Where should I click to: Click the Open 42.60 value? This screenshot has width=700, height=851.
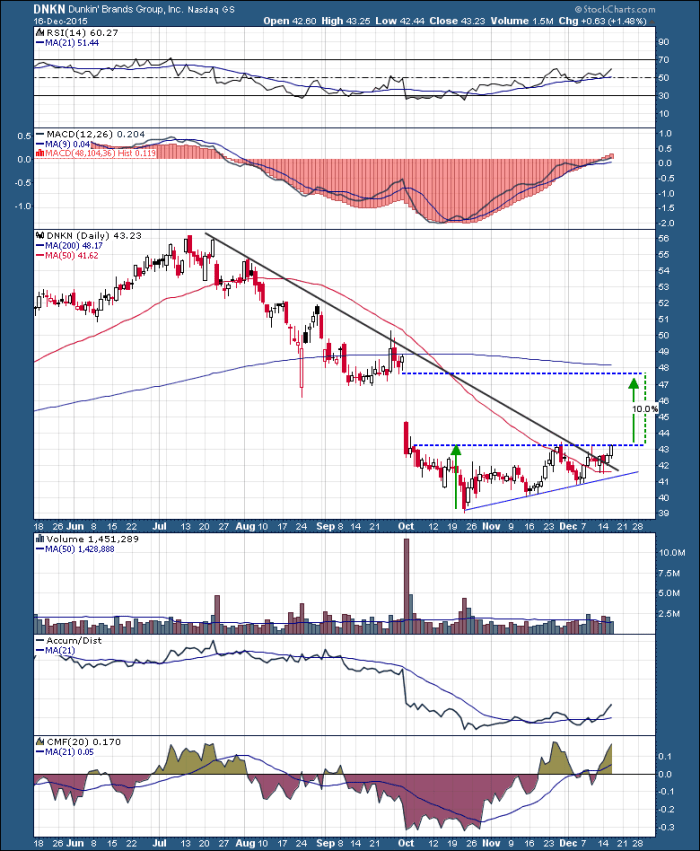tap(290, 21)
